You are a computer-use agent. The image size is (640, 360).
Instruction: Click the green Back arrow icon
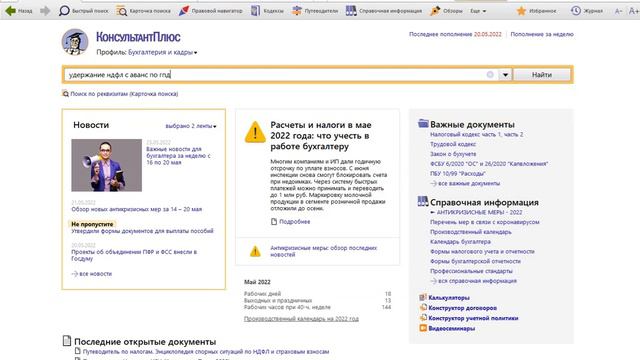[11, 11]
